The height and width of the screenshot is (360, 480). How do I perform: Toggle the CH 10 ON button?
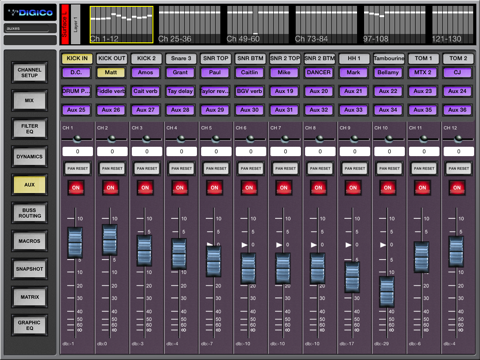click(x=388, y=188)
